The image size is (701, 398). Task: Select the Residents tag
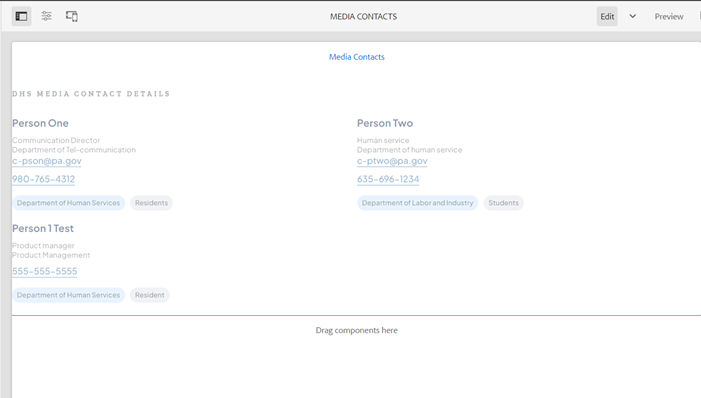tap(152, 203)
